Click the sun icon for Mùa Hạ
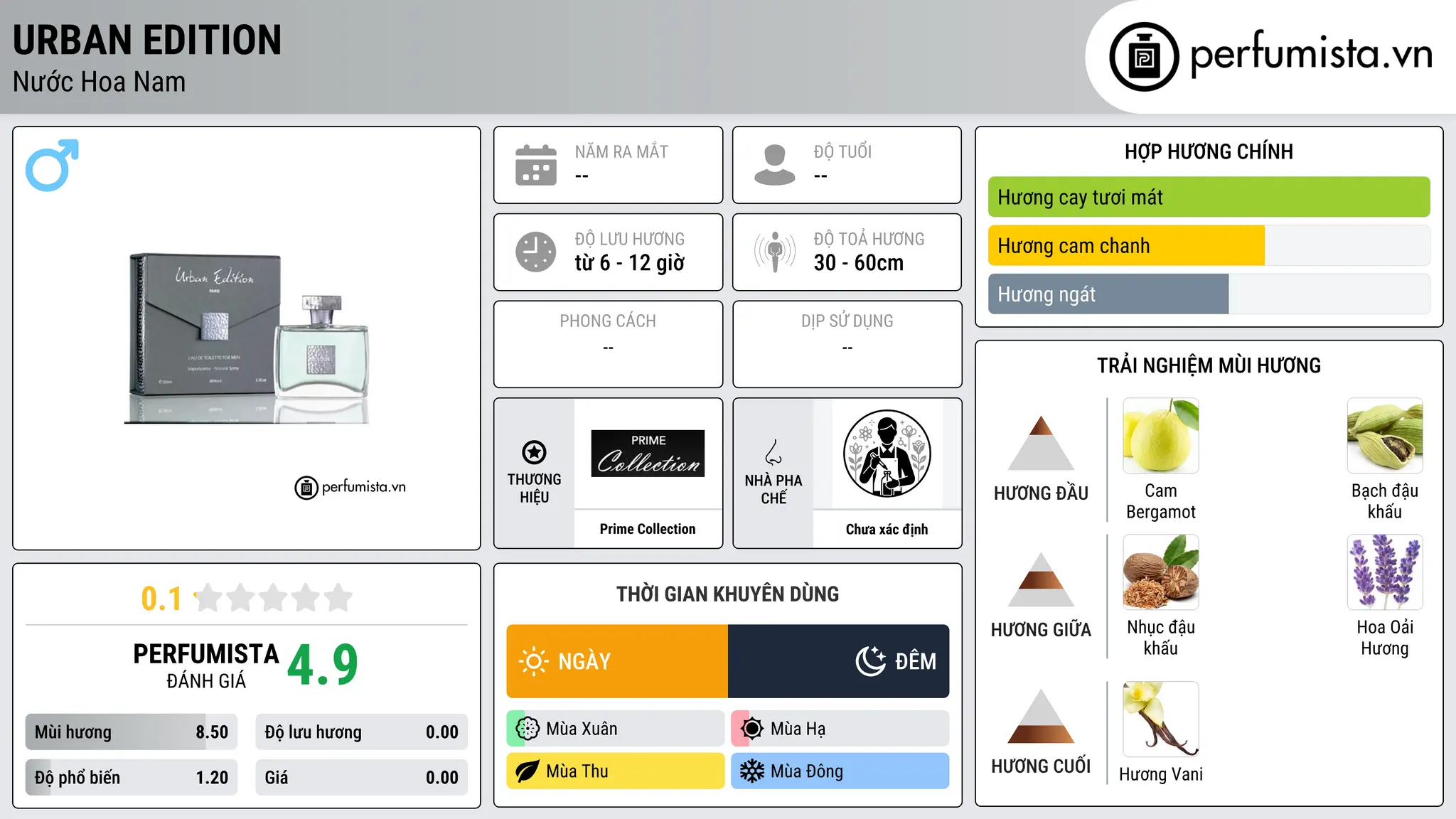1456x819 pixels. (752, 729)
